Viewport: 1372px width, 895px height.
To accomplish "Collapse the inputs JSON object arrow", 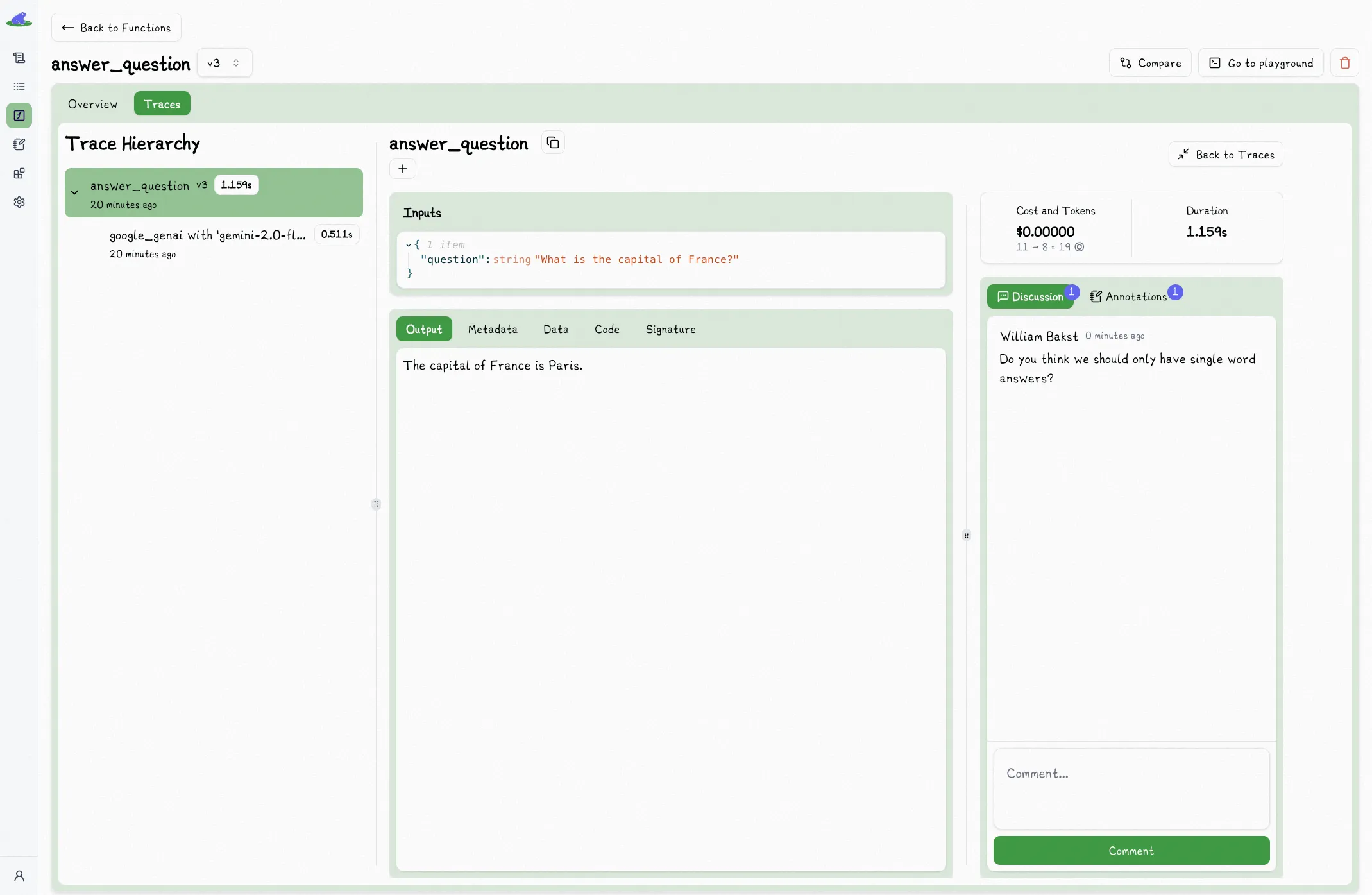I will [408, 244].
